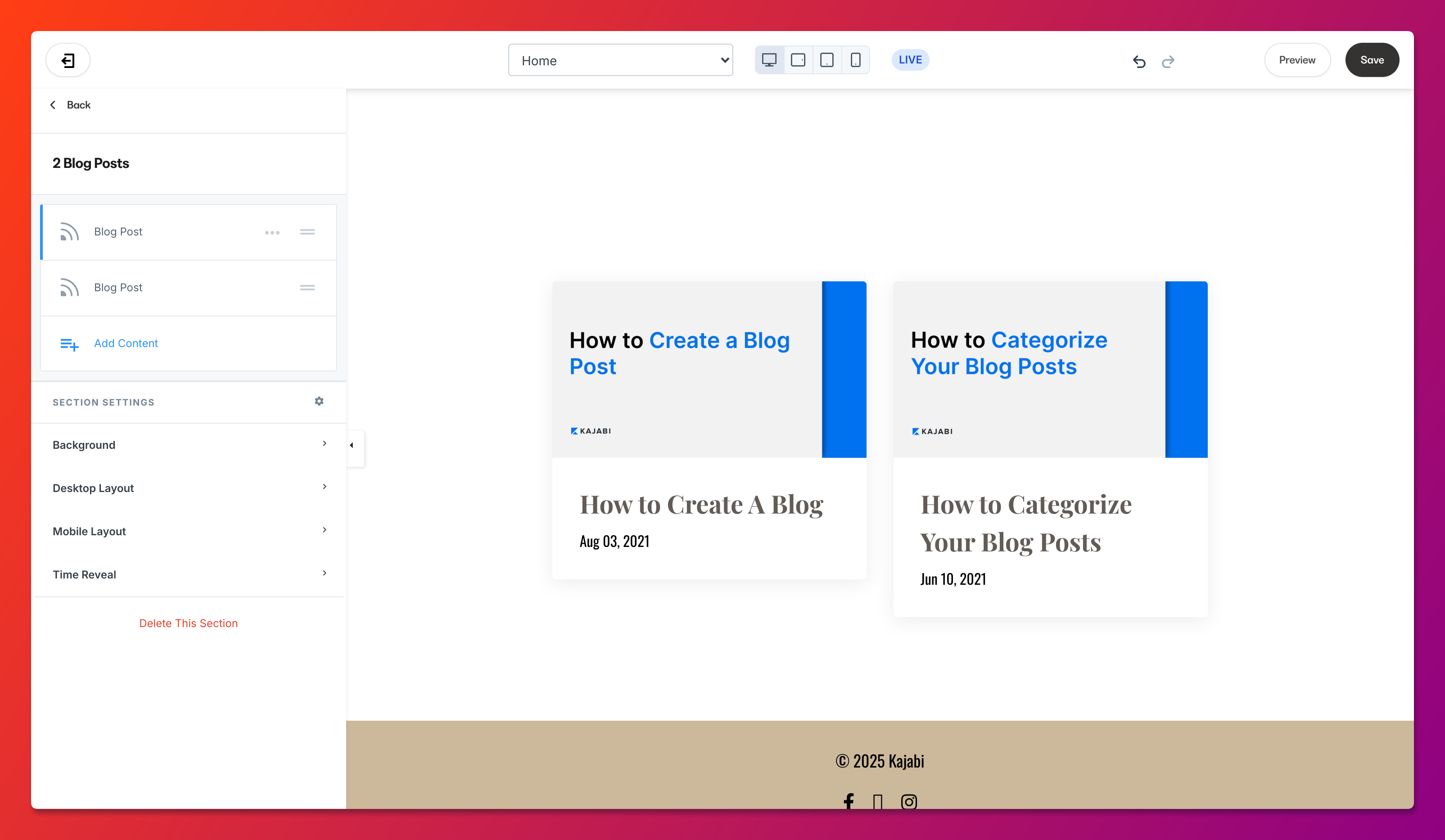1445x840 pixels.
Task: Click the Preview button
Action: pos(1297,60)
